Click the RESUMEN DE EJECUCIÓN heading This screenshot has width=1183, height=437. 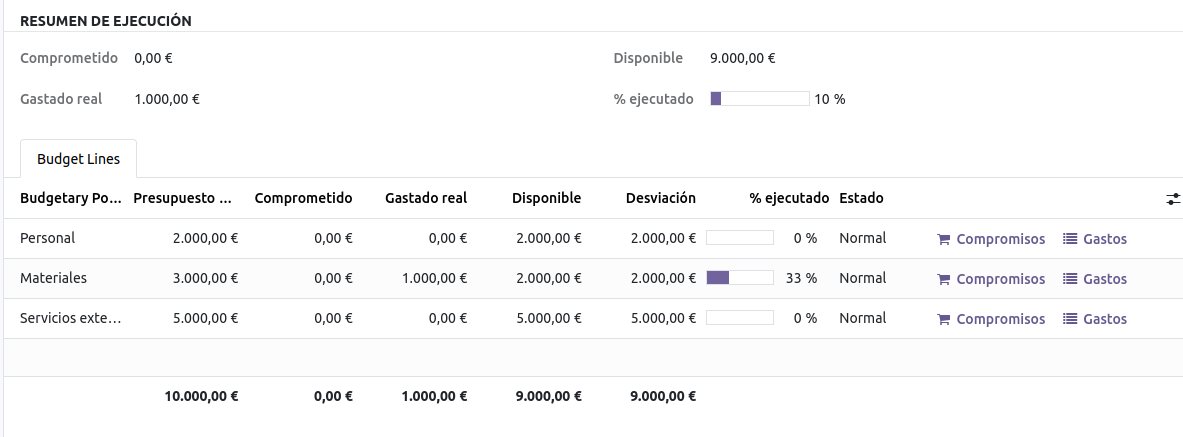click(106, 21)
